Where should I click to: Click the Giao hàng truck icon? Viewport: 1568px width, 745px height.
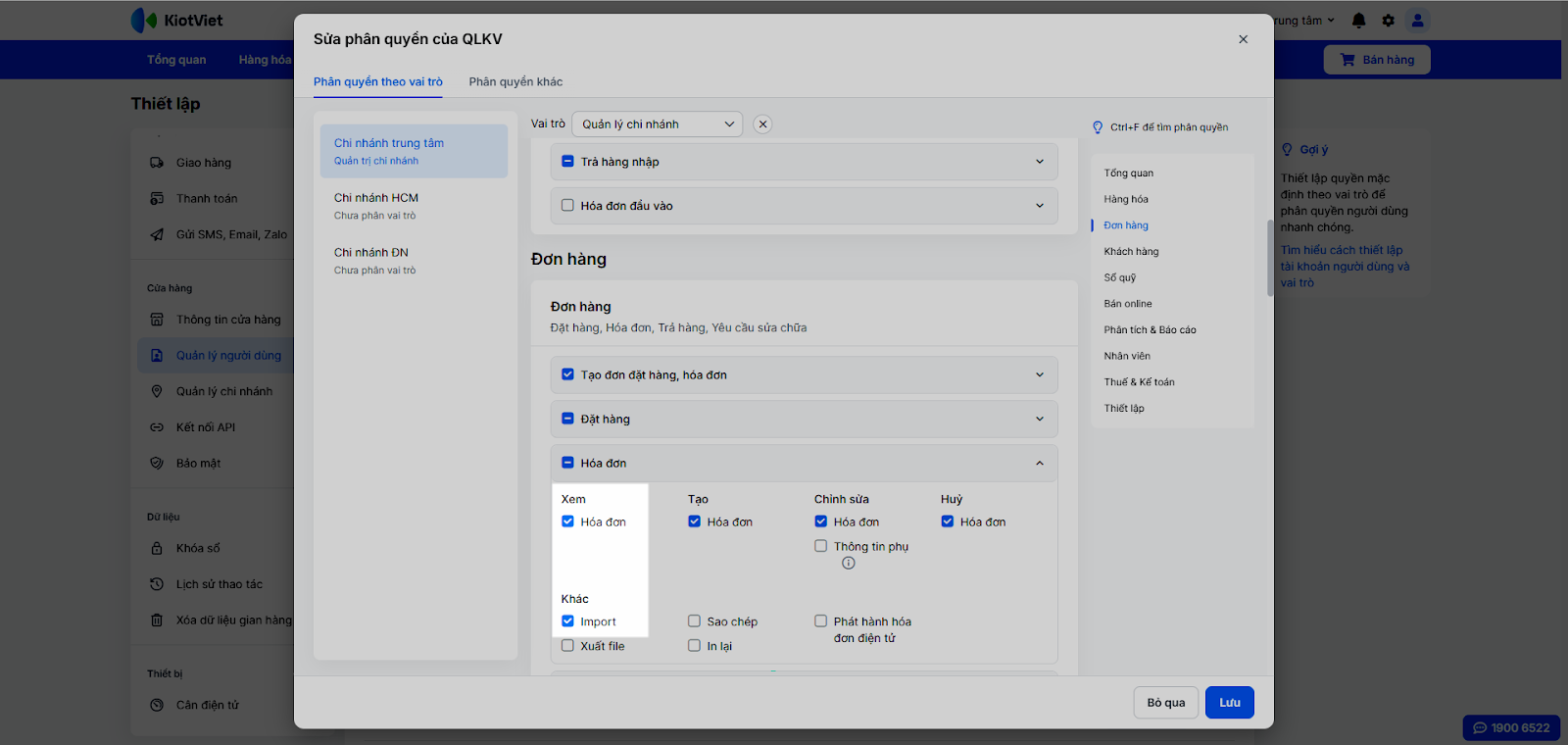(x=157, y=163)
